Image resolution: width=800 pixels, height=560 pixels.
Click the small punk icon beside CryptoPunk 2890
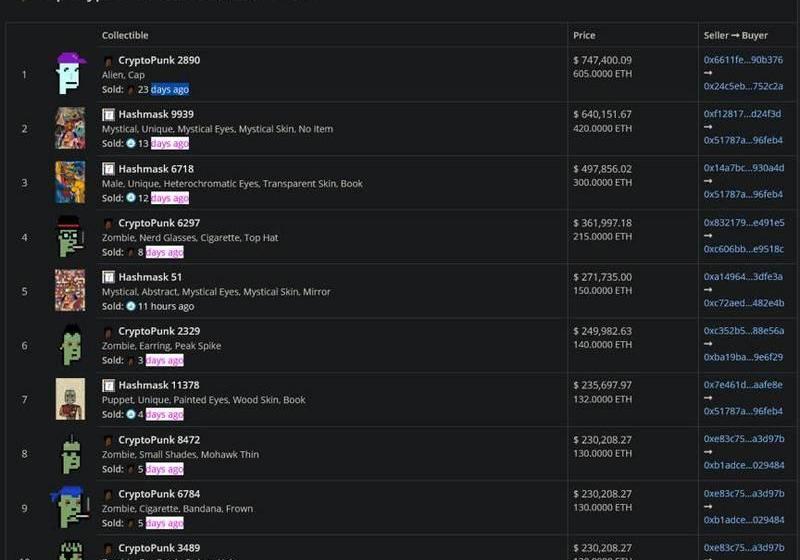click(108, 61)
